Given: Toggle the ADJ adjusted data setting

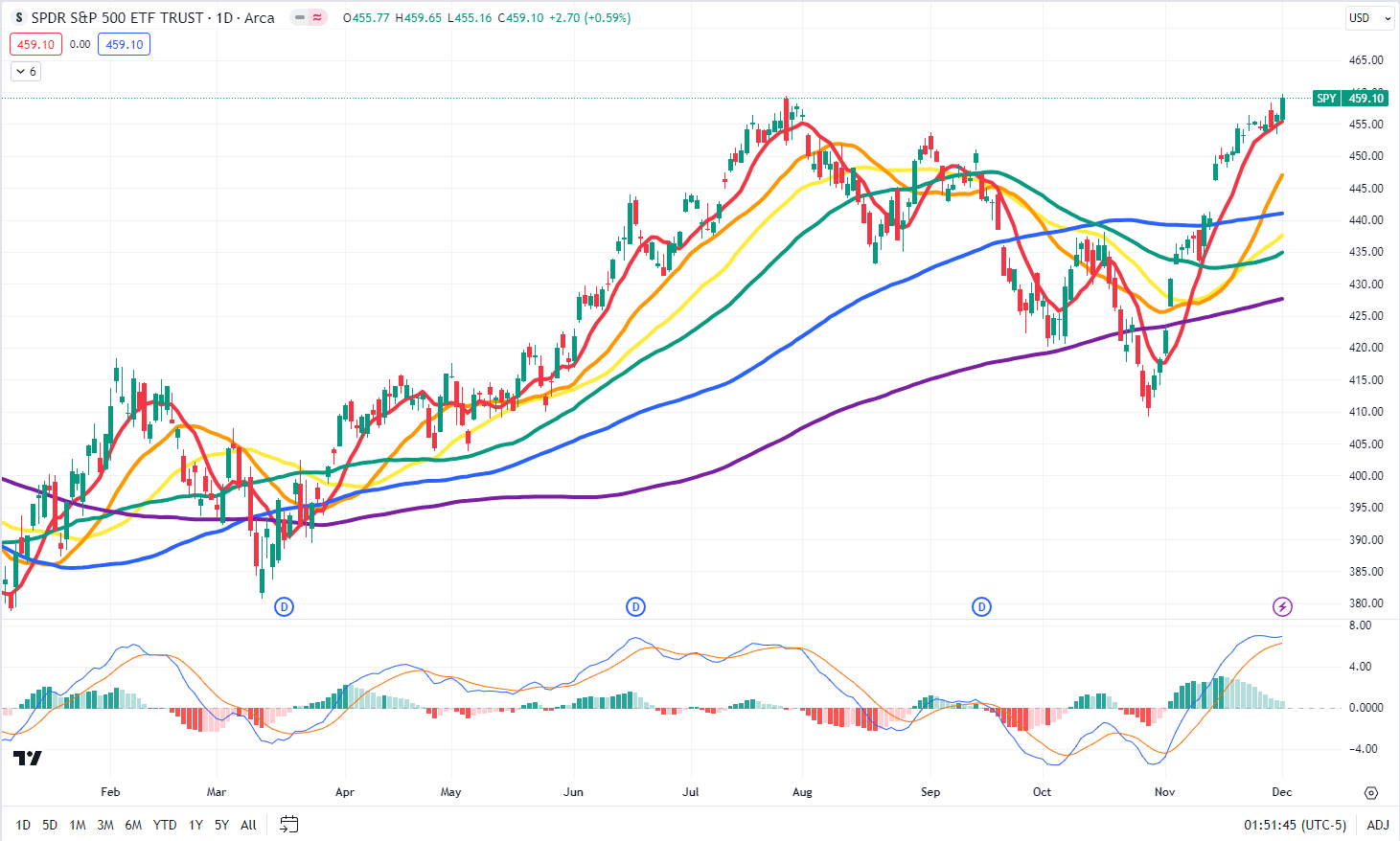Looking at the screenshot, I should coord(1378,825).
